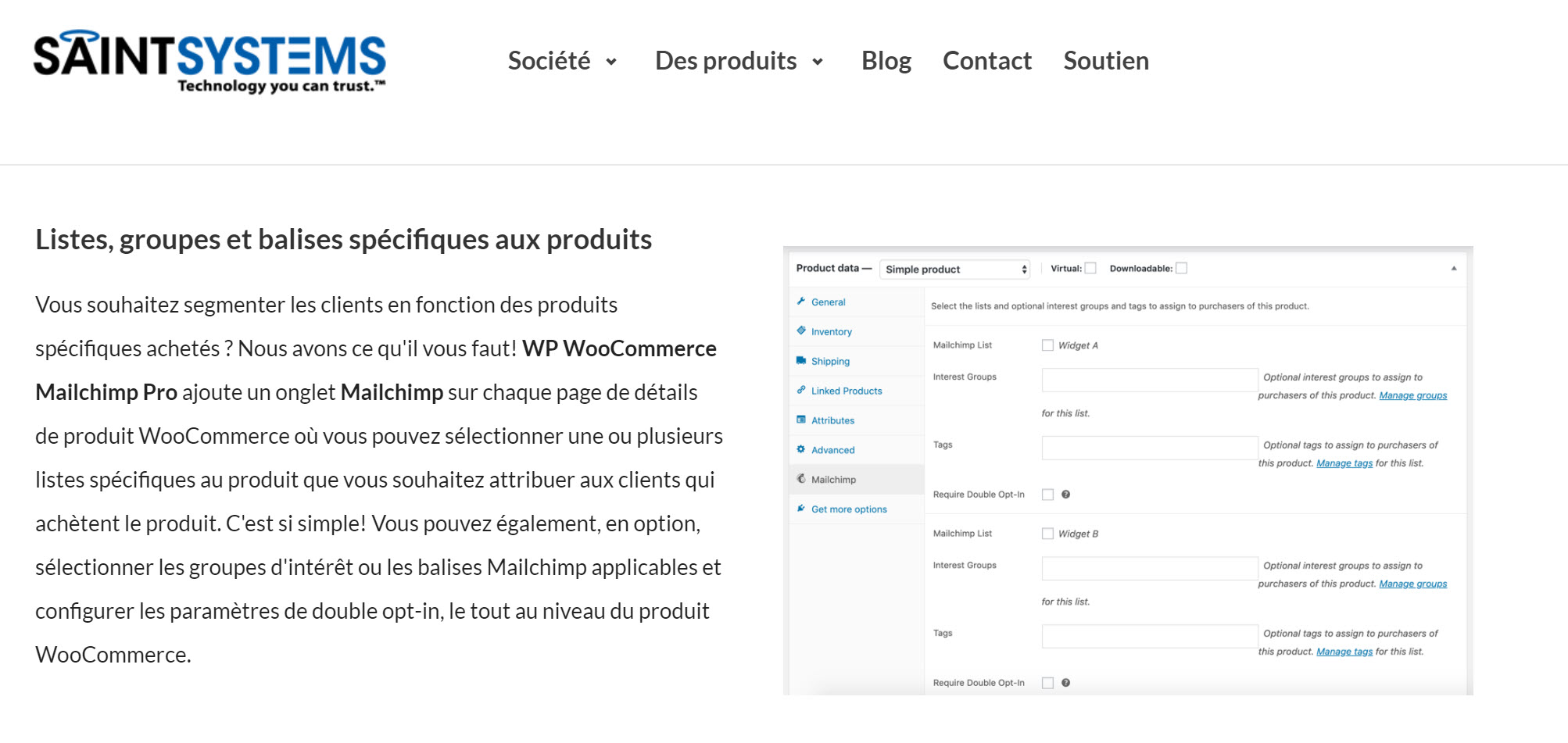Enable the Downloadable checkbox
Viewport: 1568px width, 743px height.
click(1181, 268)
